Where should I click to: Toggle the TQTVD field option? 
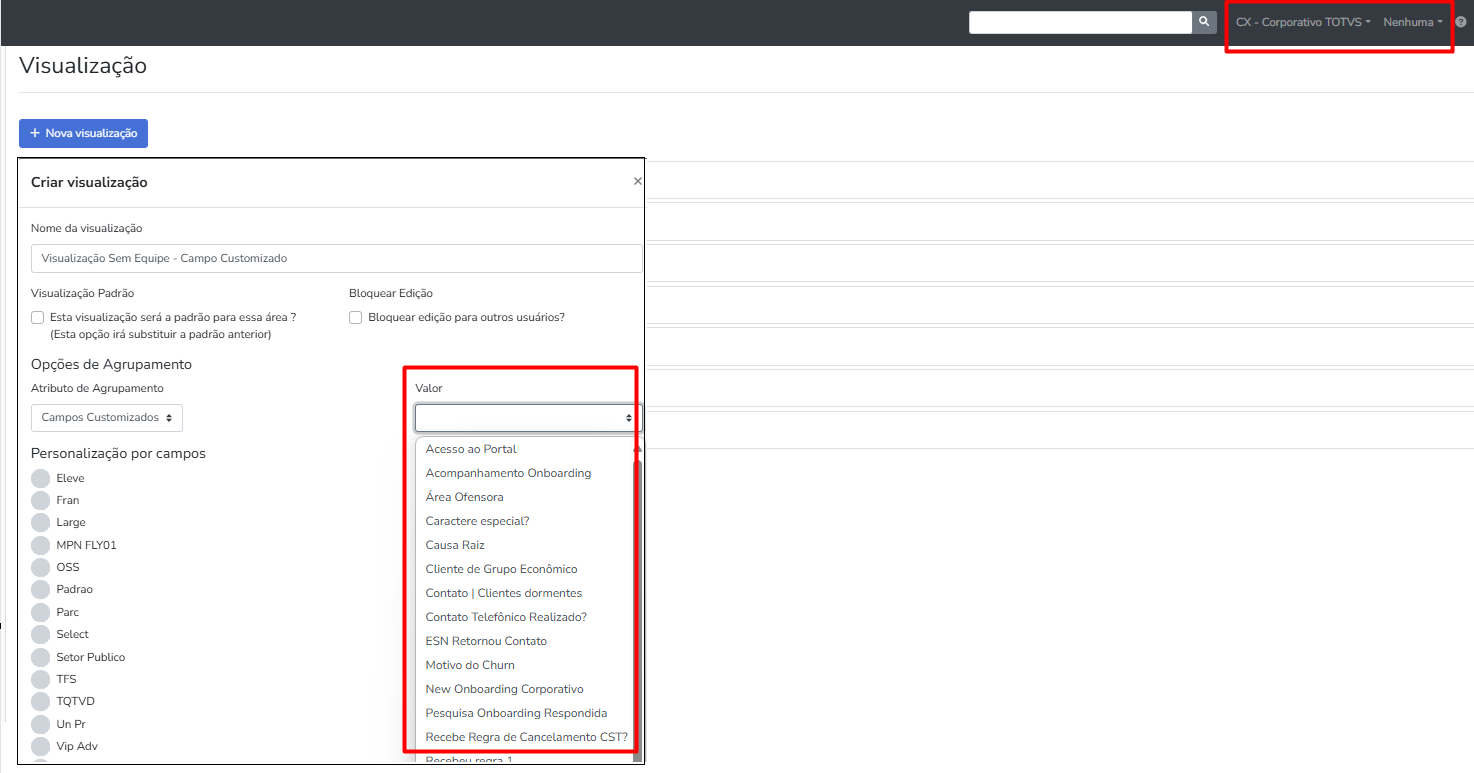40,701
